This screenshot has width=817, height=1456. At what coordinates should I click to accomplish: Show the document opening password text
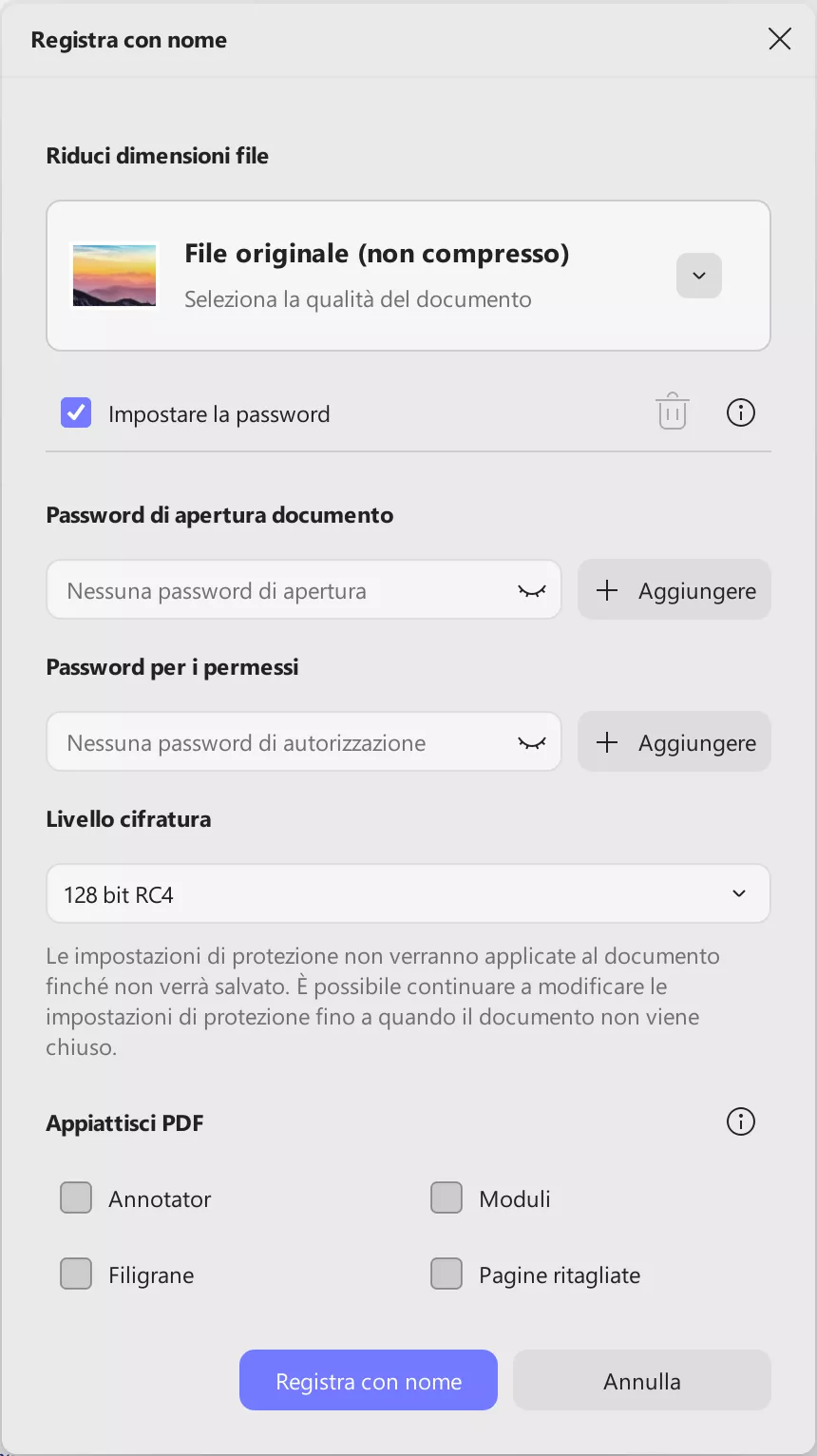pos(531,590)
